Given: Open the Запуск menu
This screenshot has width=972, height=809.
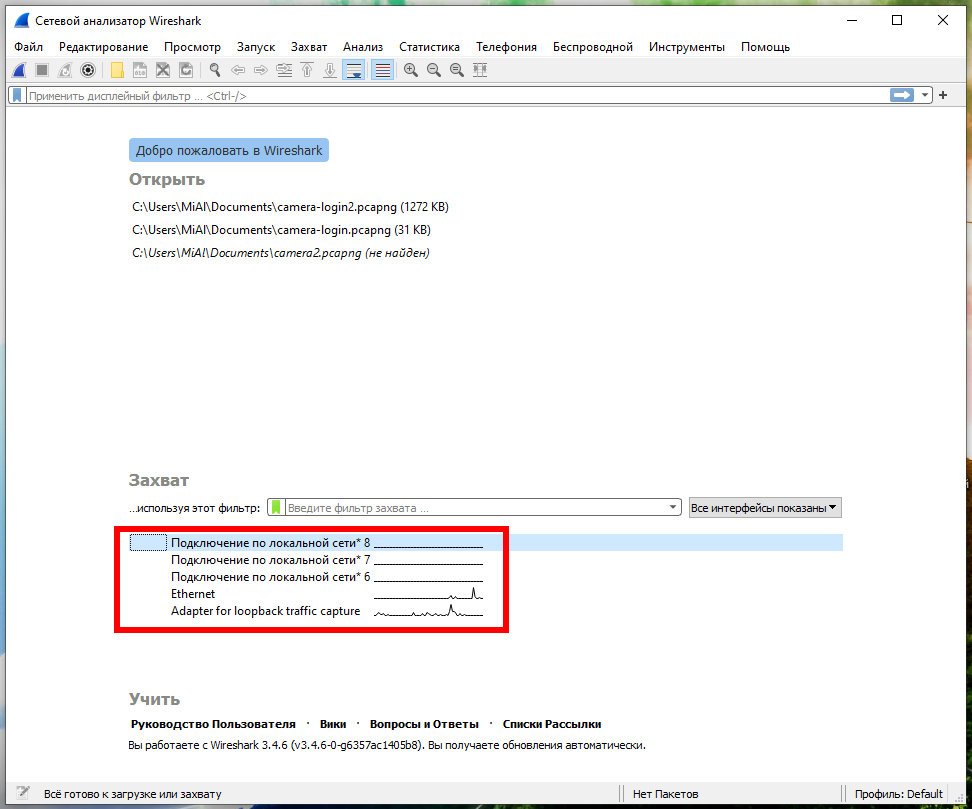Looking at the screenshot, I should tap(255, 47).
